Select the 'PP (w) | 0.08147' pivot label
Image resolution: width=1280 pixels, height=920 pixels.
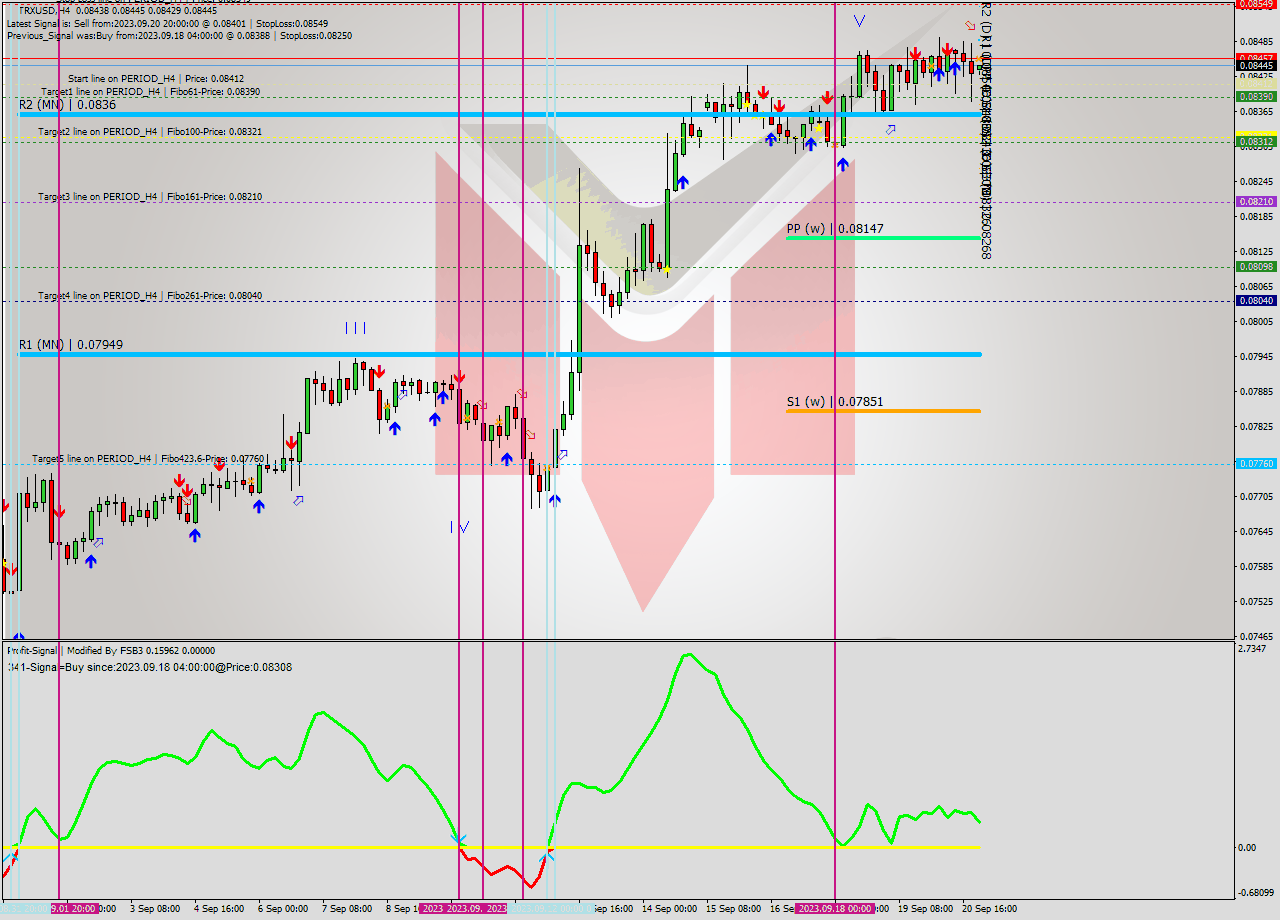(835, 228)
